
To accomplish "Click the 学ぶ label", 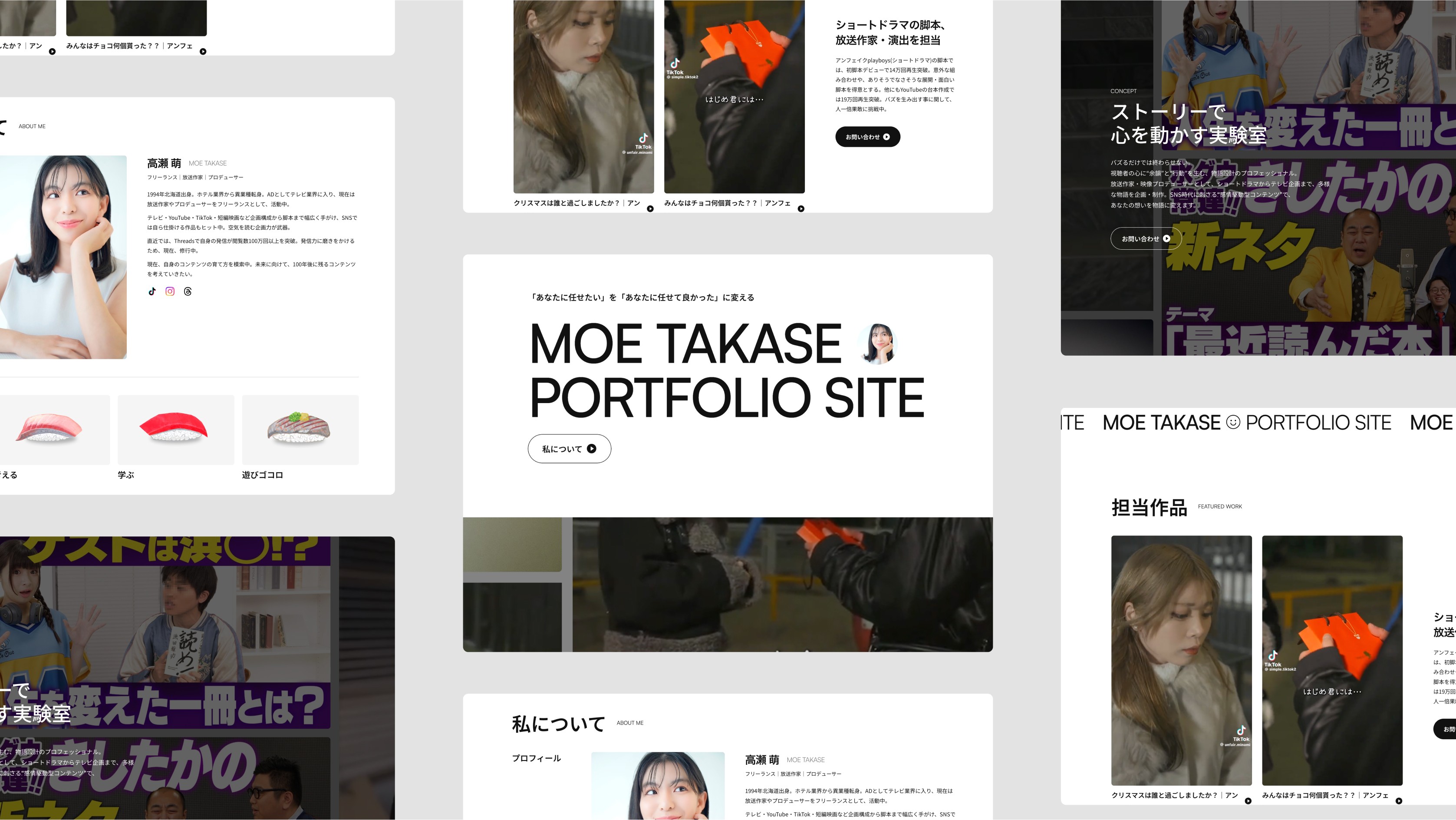I will pyautogui.click(x=125, y=475).
